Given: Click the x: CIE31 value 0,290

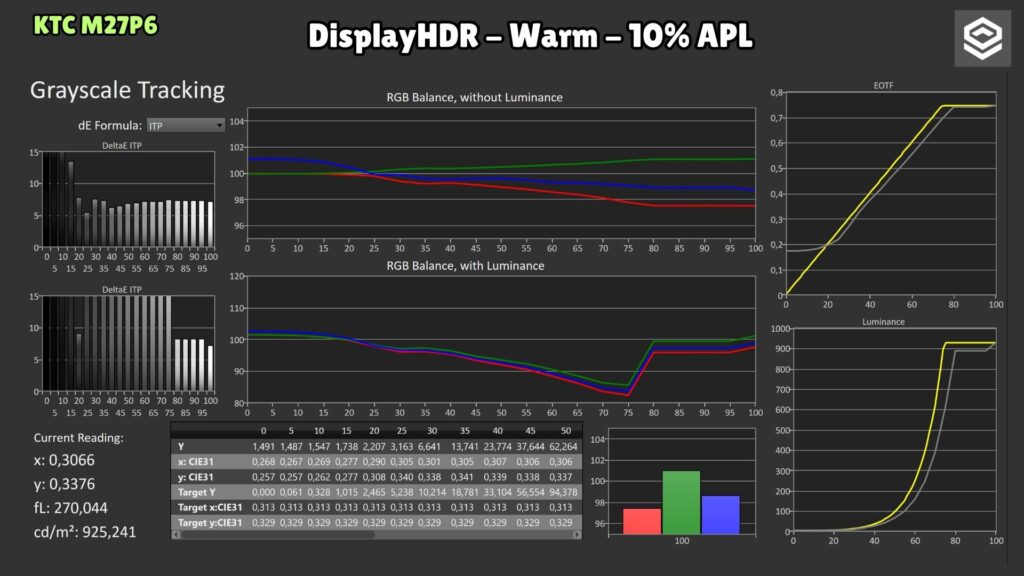Looking at the screenshot, I should point(374,462).
